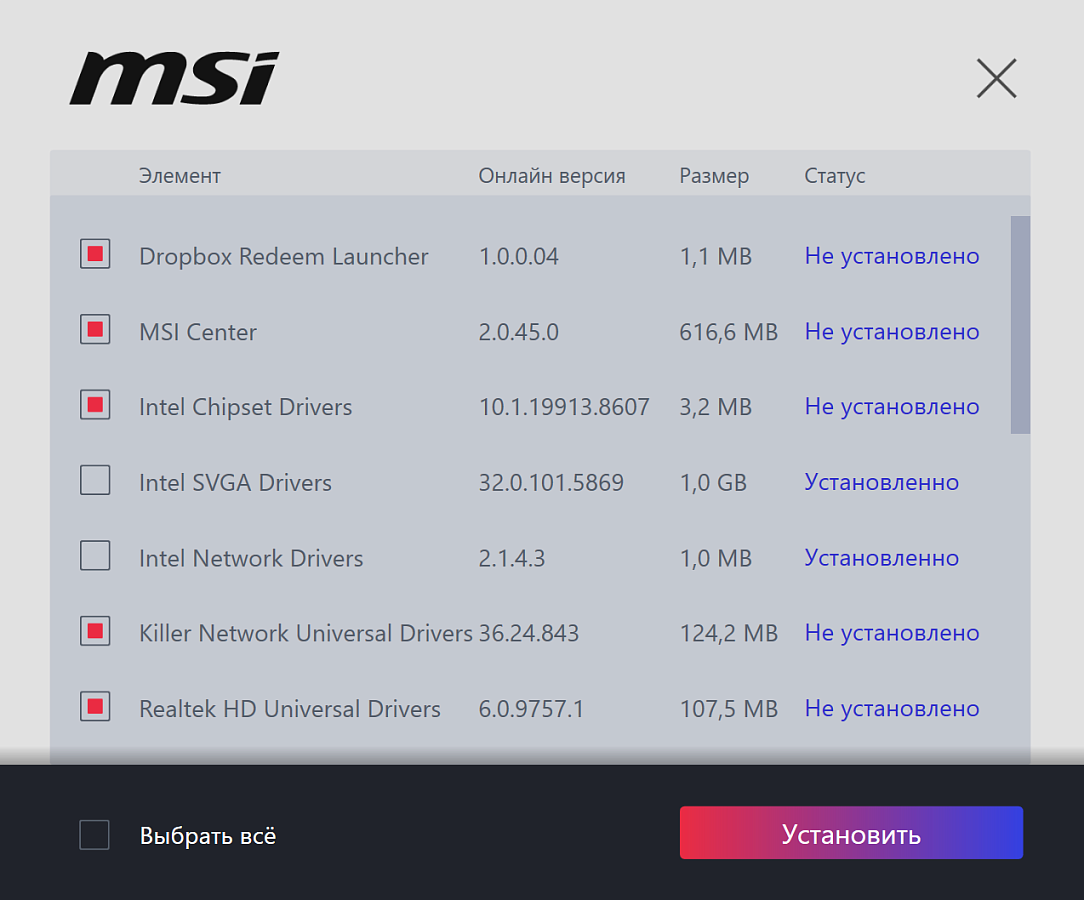
Task: Select the Intel Chipset Drivers name
Action: pos(245,407)
